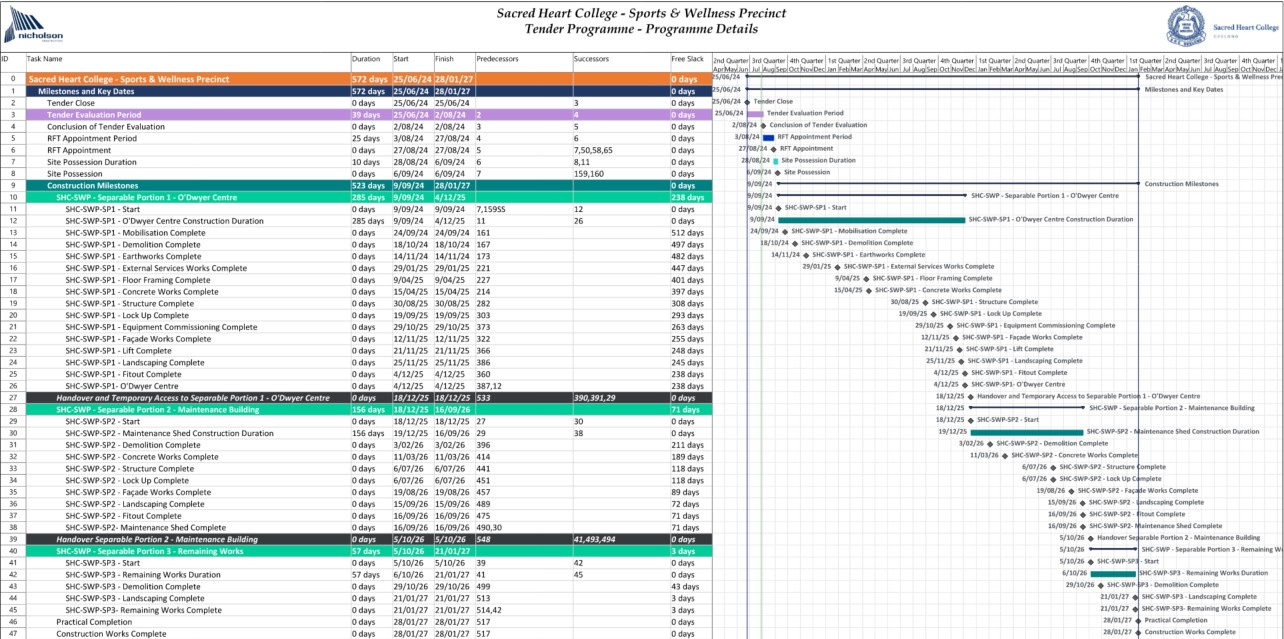
Task: Click '43 days' free slack of SP3 Demolition
Action: coord(685,586)
